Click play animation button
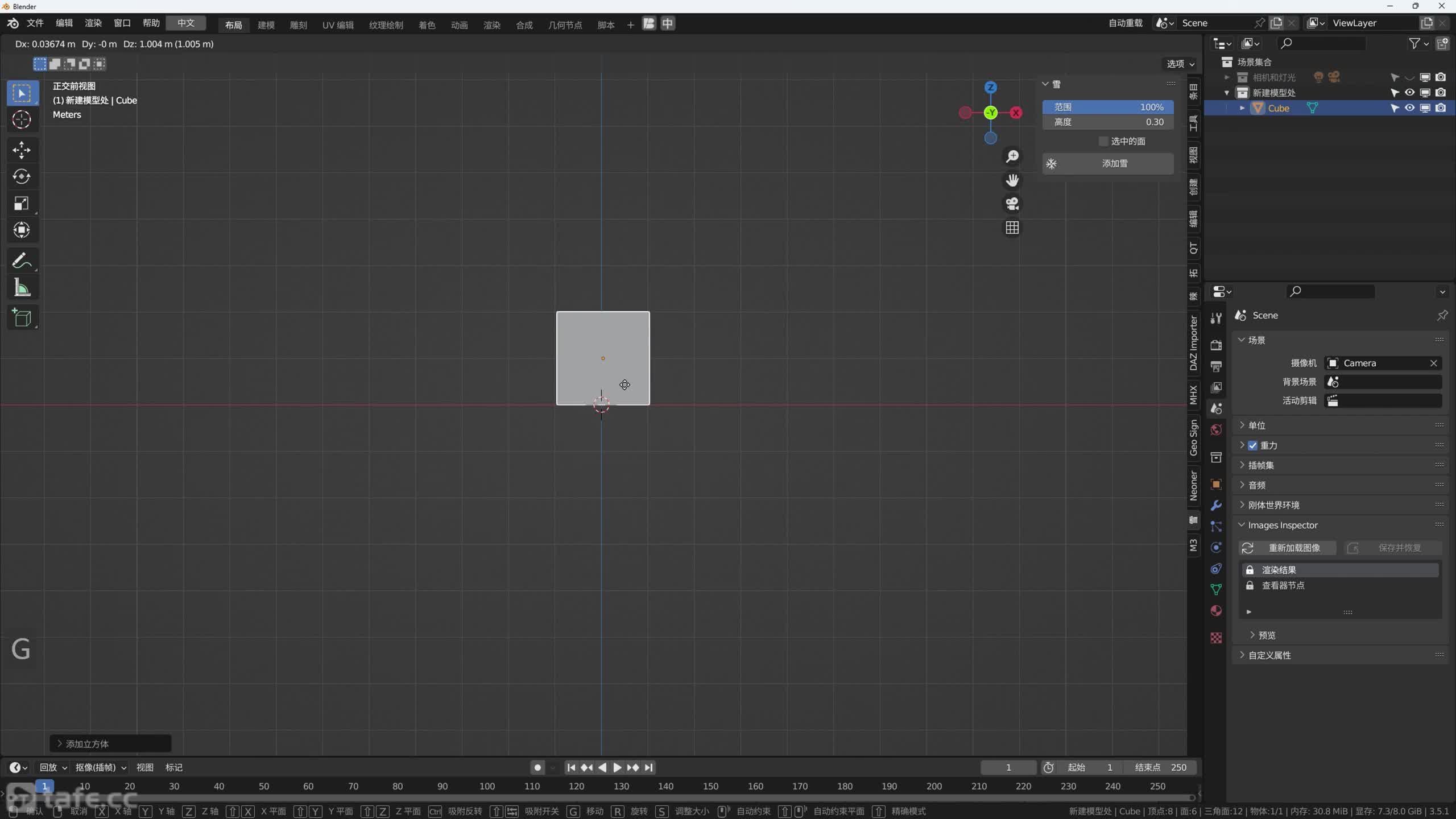Screen dimensions: 1456x819 (x=617, y=768)
